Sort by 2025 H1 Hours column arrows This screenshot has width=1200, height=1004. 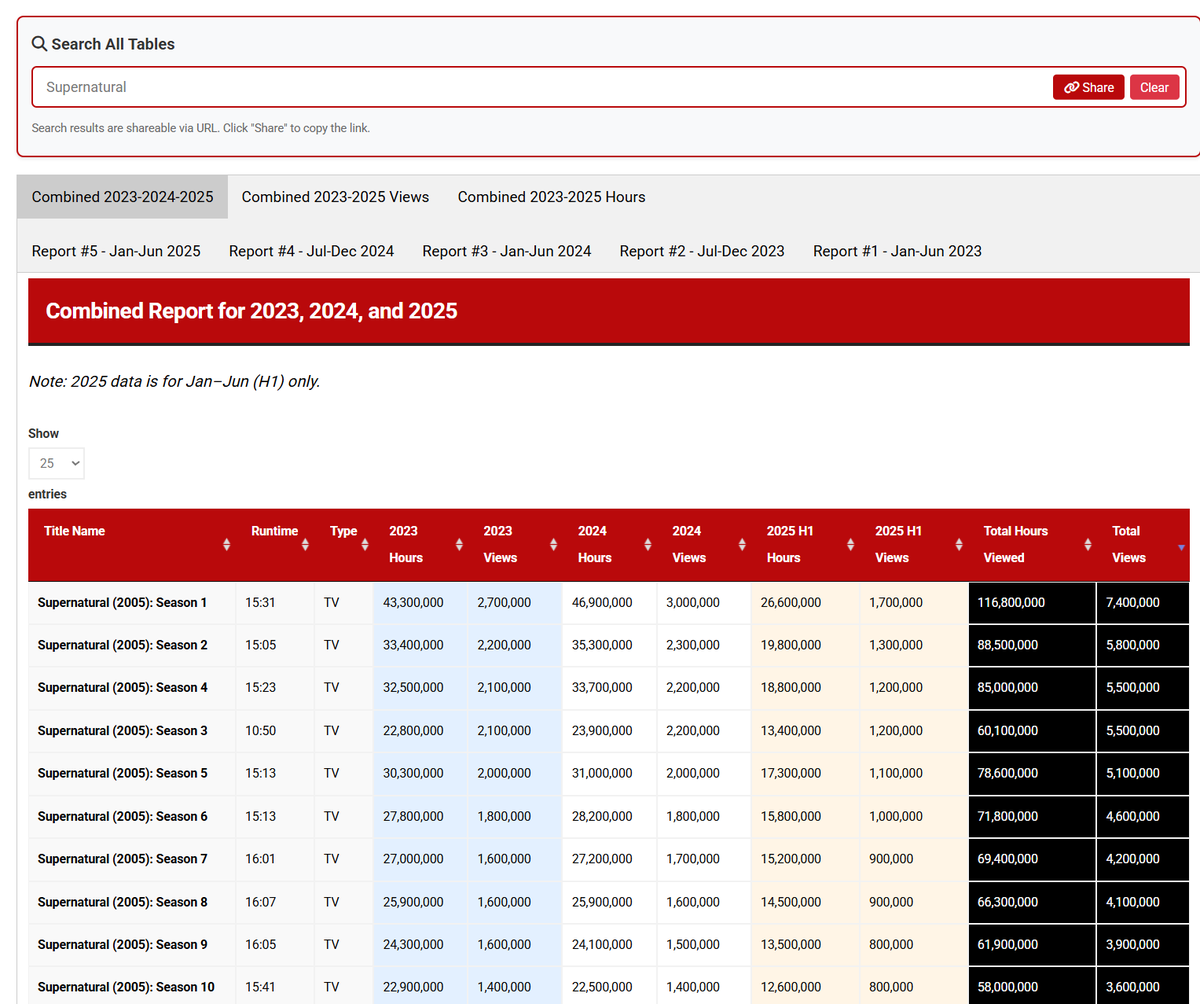850,545
